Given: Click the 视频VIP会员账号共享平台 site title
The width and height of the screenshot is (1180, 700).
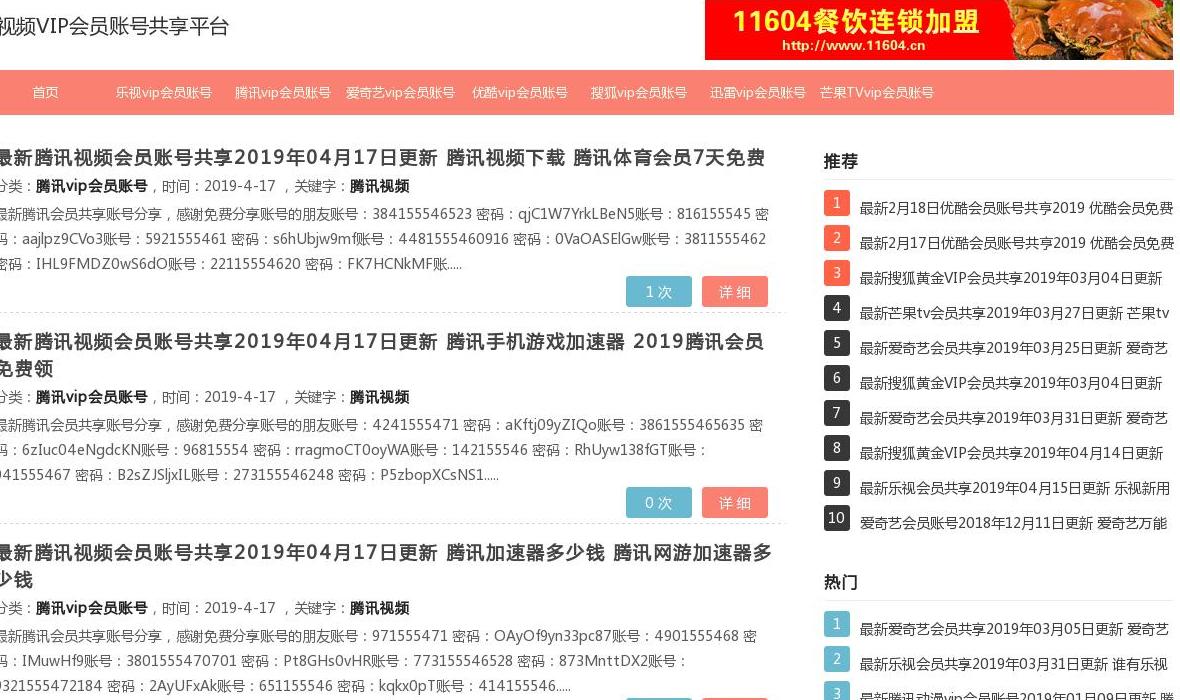Looking at the screenshot, I should click(x=113, y=26).
